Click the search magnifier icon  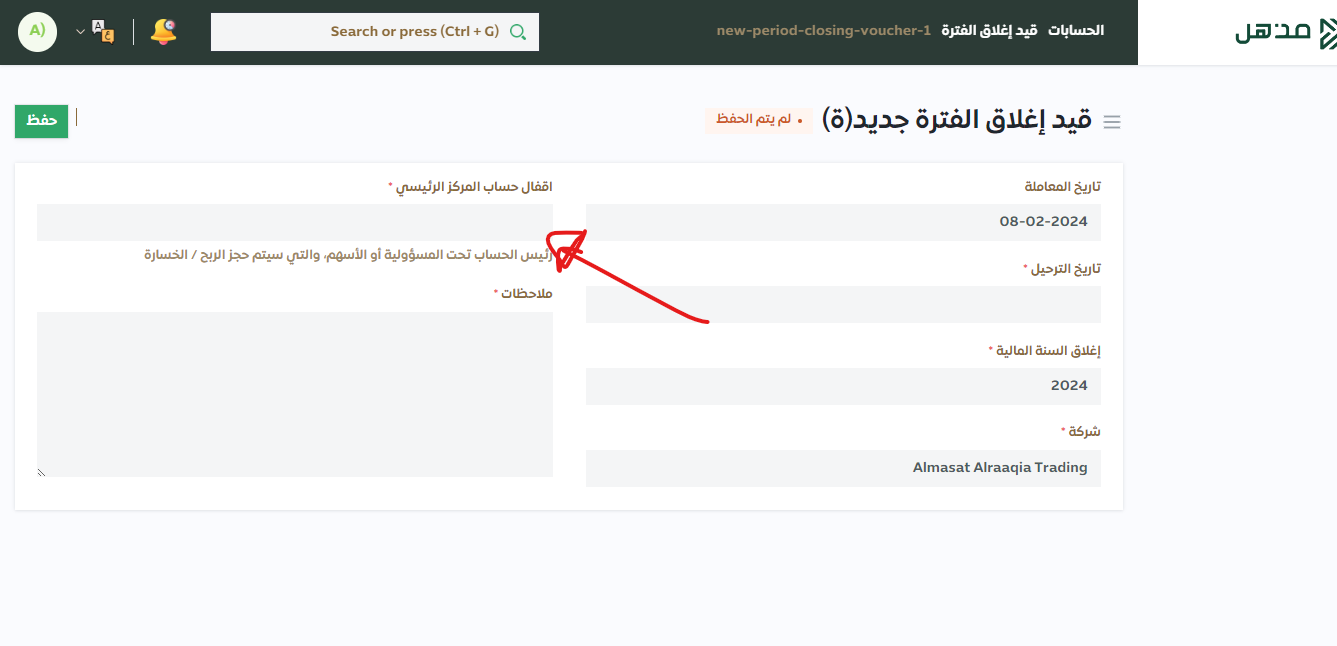click(518, 32)
